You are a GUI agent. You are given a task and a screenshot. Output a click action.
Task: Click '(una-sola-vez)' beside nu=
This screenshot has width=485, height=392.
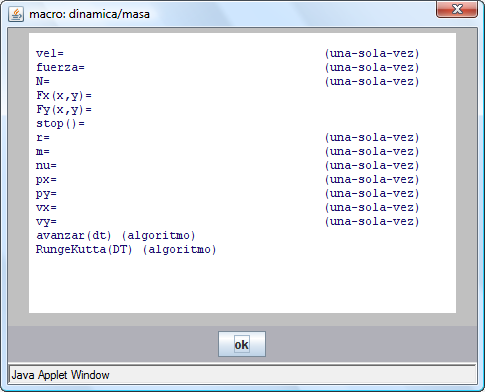pos(372,166)
